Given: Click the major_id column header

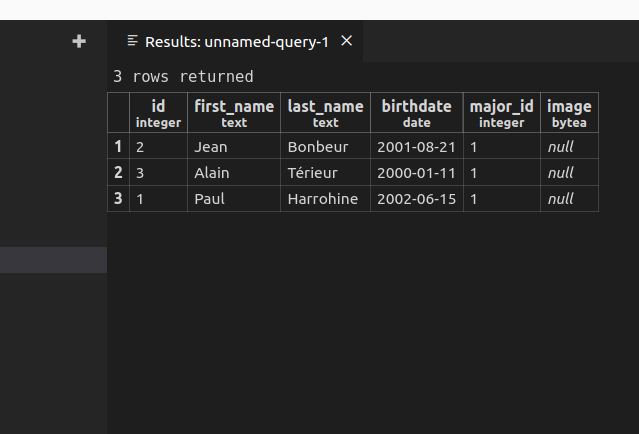Looking at the screenshot, I should click(502, 112).
